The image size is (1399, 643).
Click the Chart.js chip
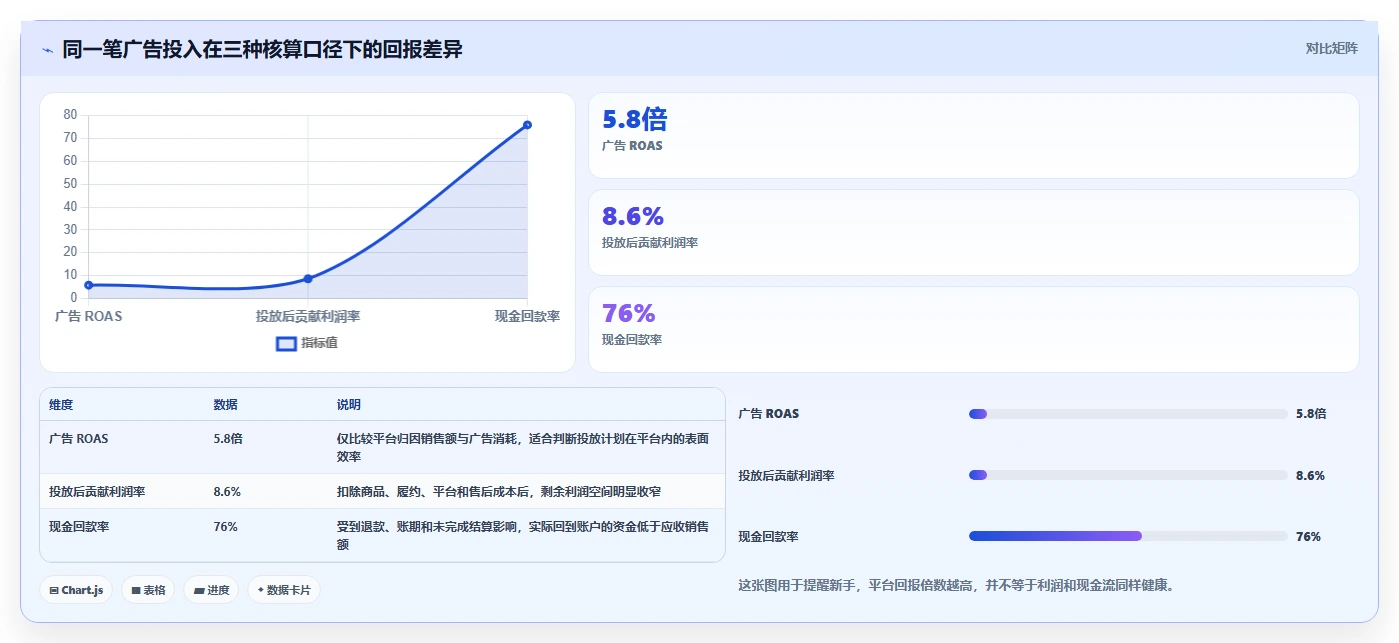[x=76, y=590]
